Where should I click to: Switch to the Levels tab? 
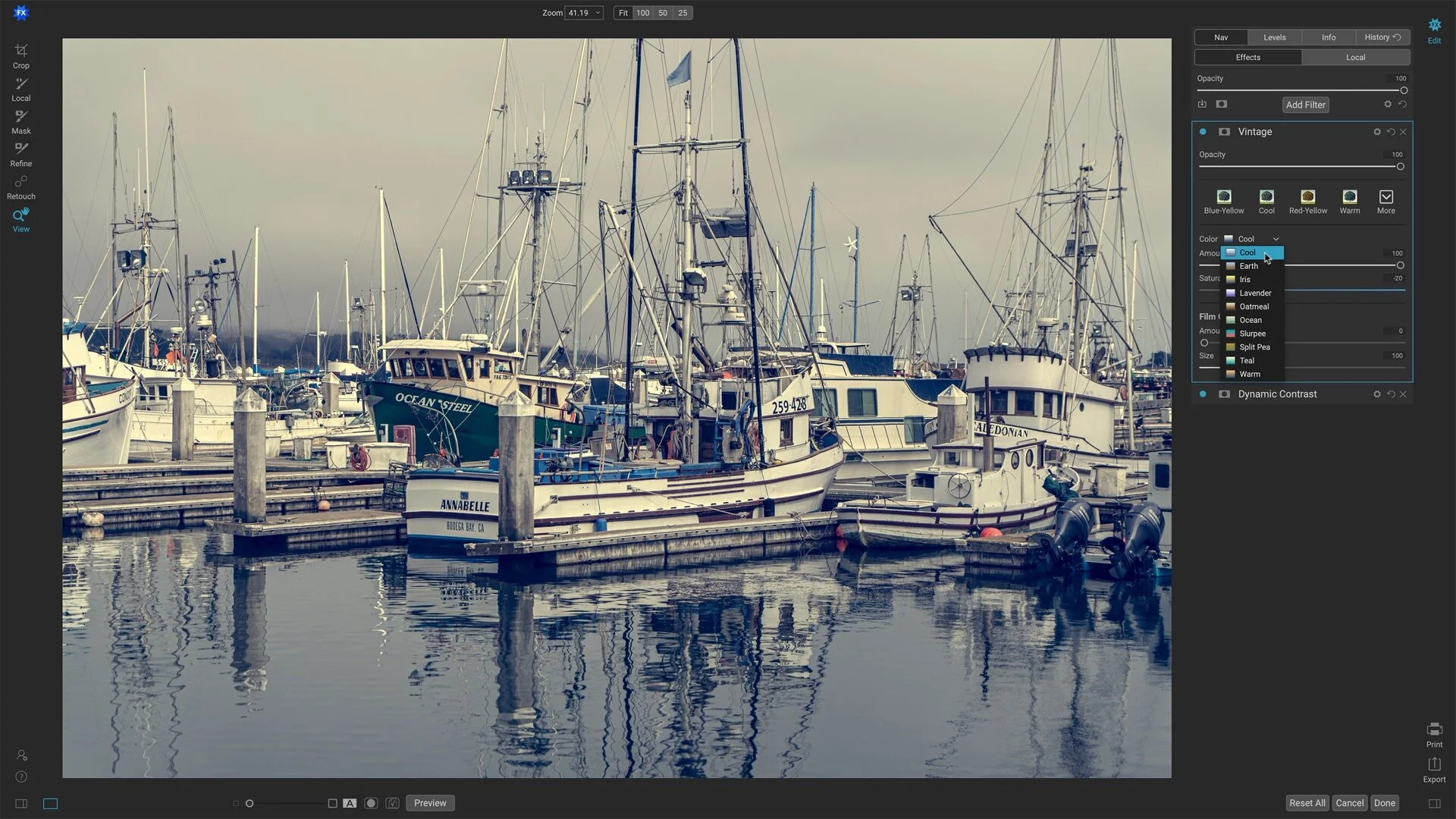pos(1274,37)
